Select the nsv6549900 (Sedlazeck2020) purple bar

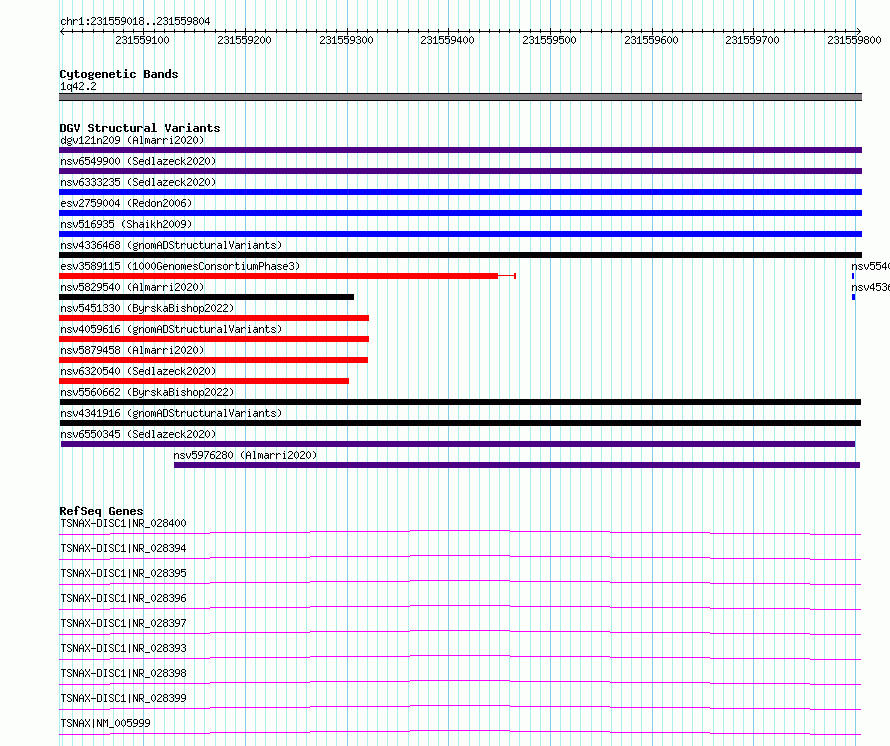[460, 171]
